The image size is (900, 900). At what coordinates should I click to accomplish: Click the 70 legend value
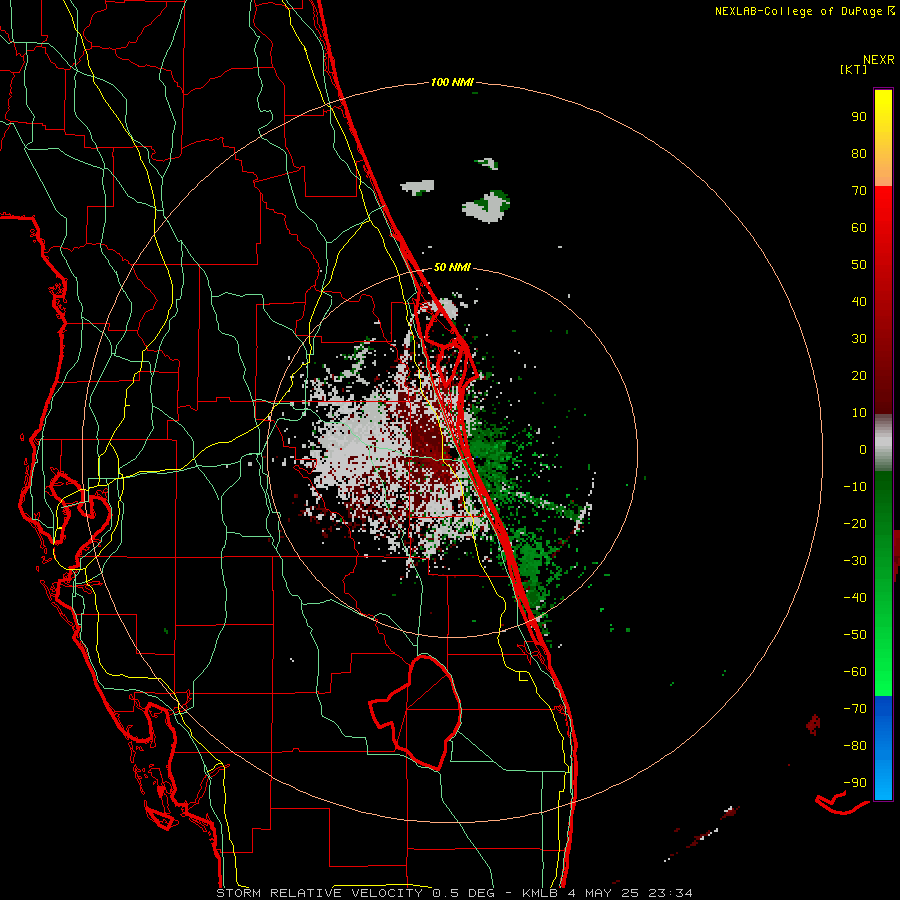(859, 191)
